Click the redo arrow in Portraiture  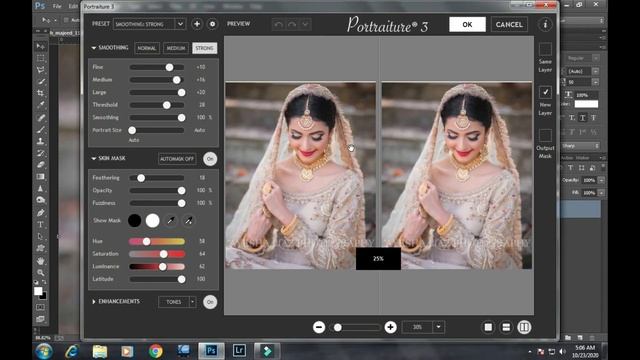(x=292, y=24)
